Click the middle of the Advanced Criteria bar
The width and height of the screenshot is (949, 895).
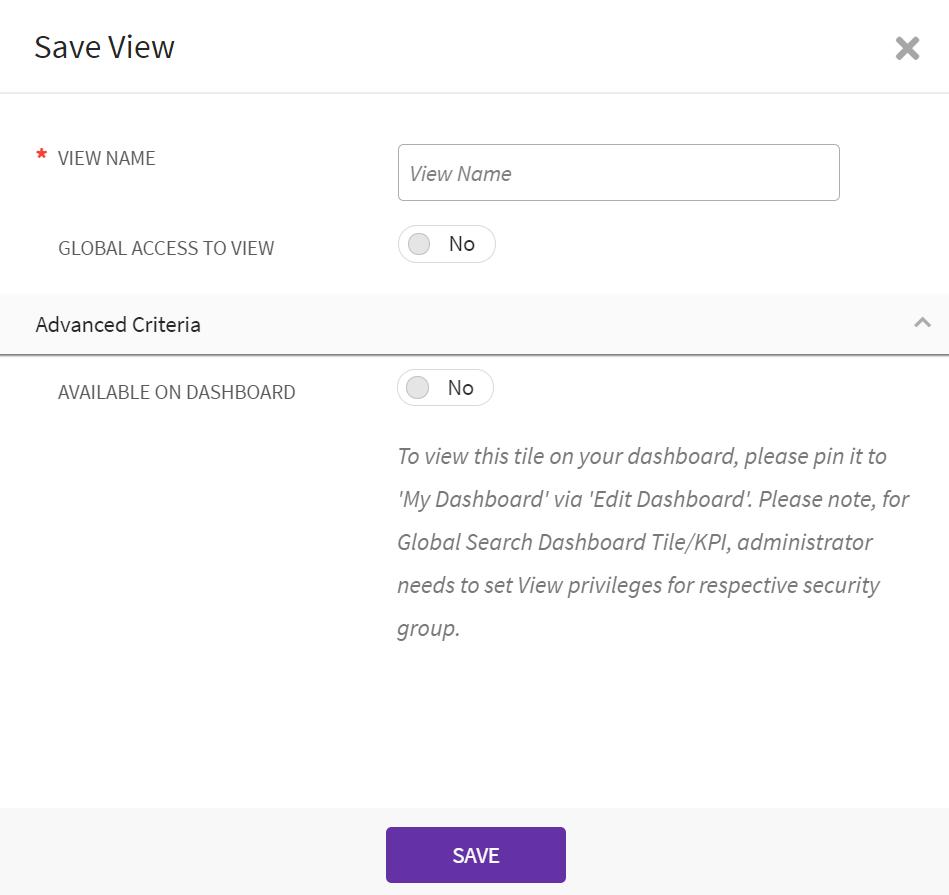pyautogui.click(x=474, y=325)
